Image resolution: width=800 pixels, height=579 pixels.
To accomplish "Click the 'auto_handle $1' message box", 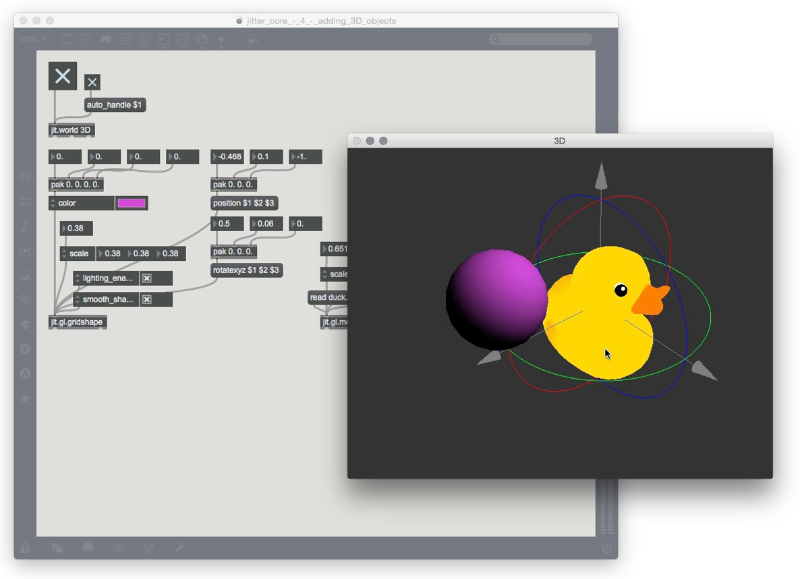I will coord(116,104).
